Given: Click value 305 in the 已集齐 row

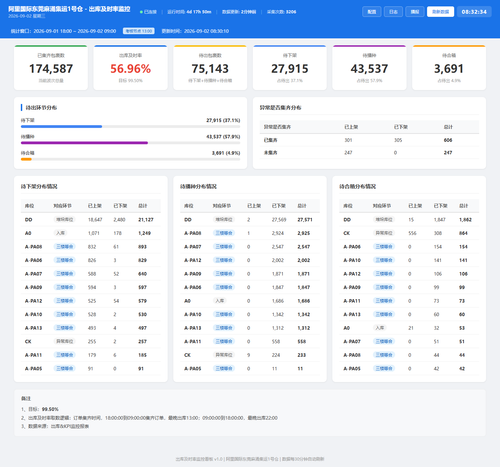Looking at the screenshot, I should pyautogui.click(x=398, y=140).
